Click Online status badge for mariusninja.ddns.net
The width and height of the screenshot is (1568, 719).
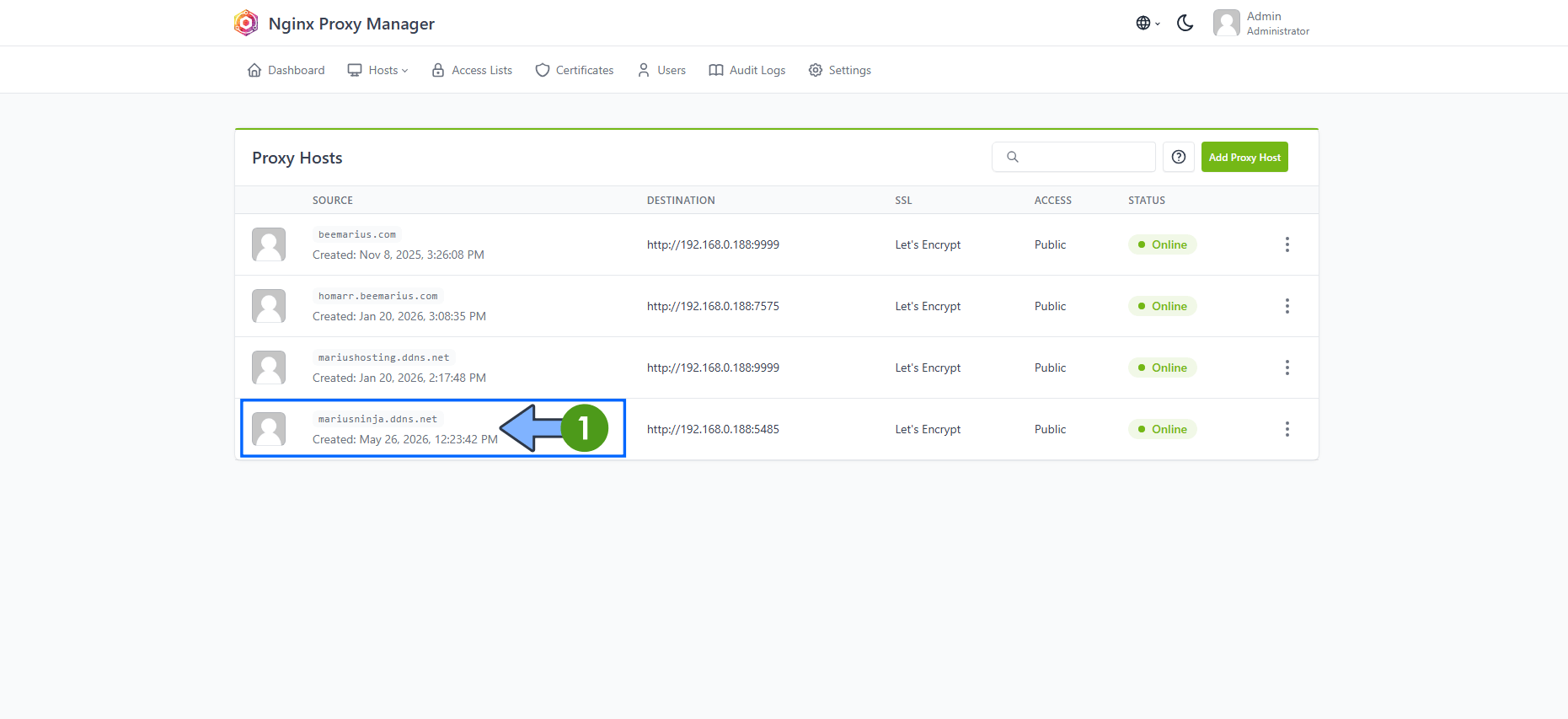1163,429
